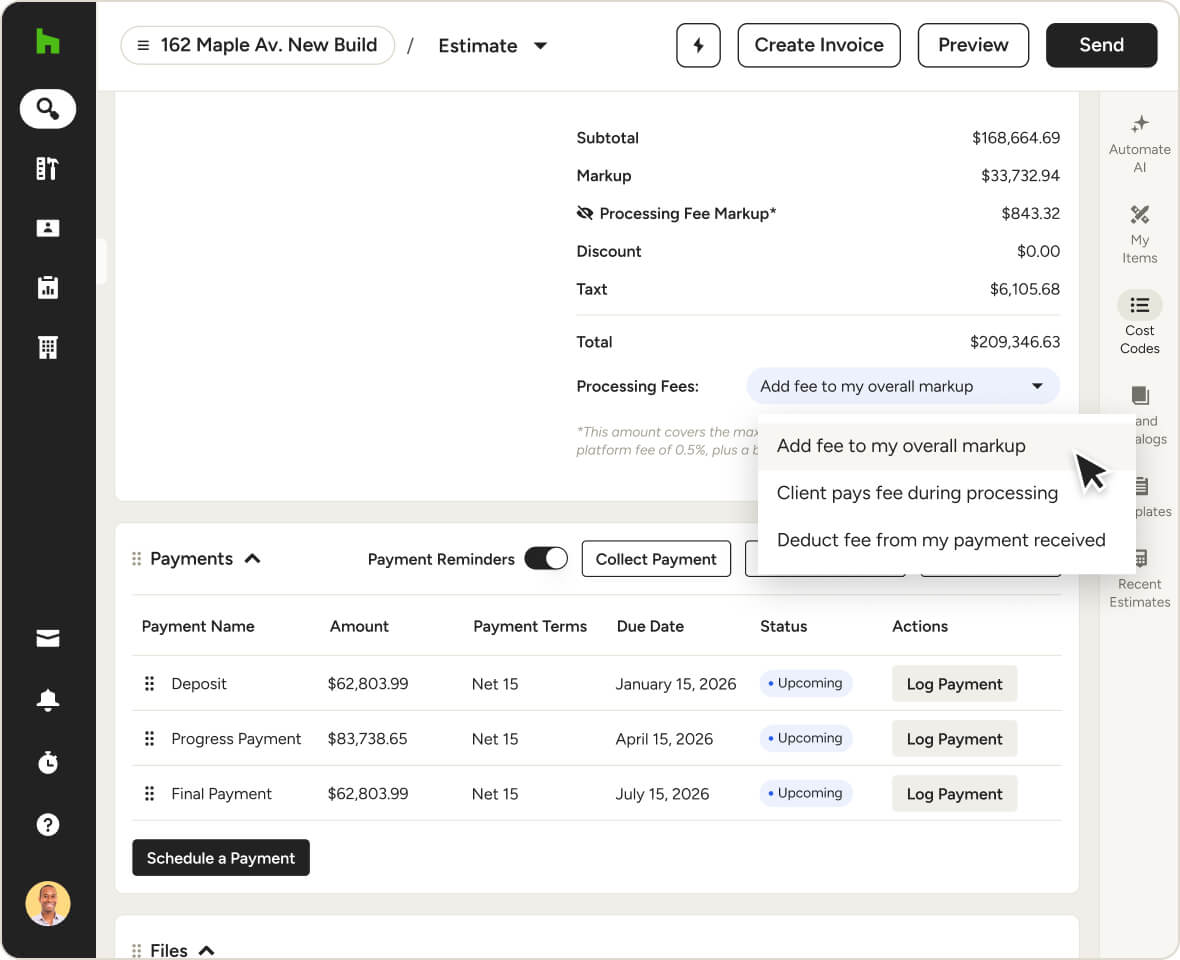Image resolution: width=1180 pixels, height=960 pixels.
Task: Click the Create Invoice button
Action: 818,46
